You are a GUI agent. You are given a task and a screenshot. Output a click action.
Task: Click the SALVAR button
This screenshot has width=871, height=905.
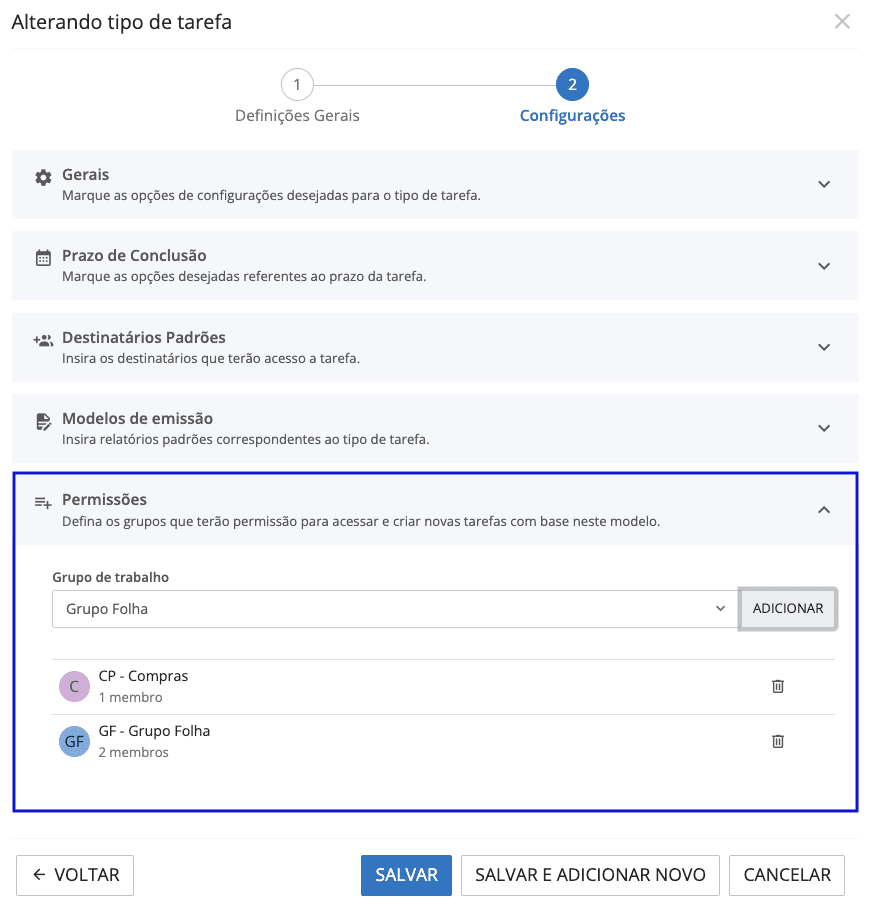(x=406, y=875)
